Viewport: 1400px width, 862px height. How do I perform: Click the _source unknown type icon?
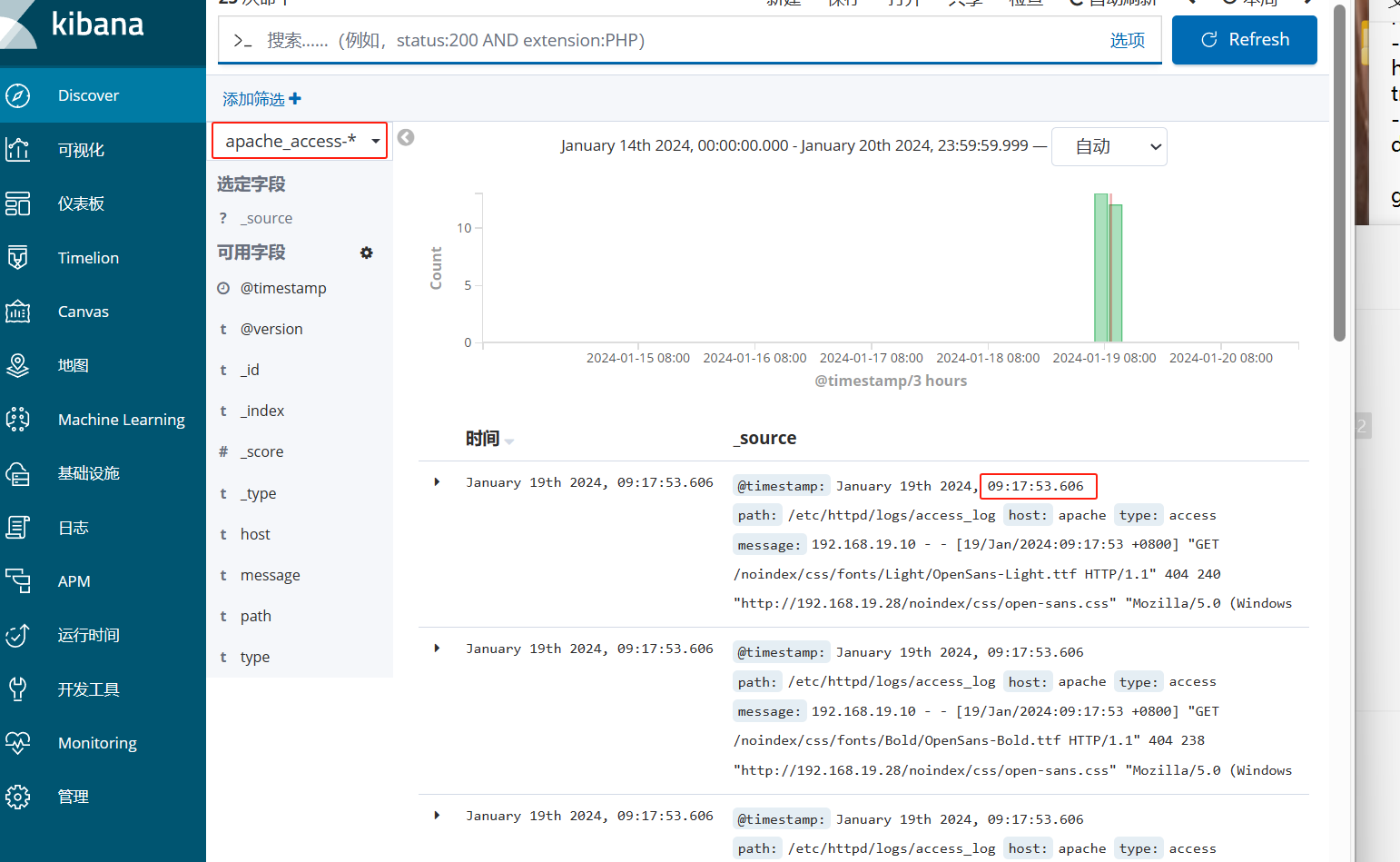pos(223,218)
